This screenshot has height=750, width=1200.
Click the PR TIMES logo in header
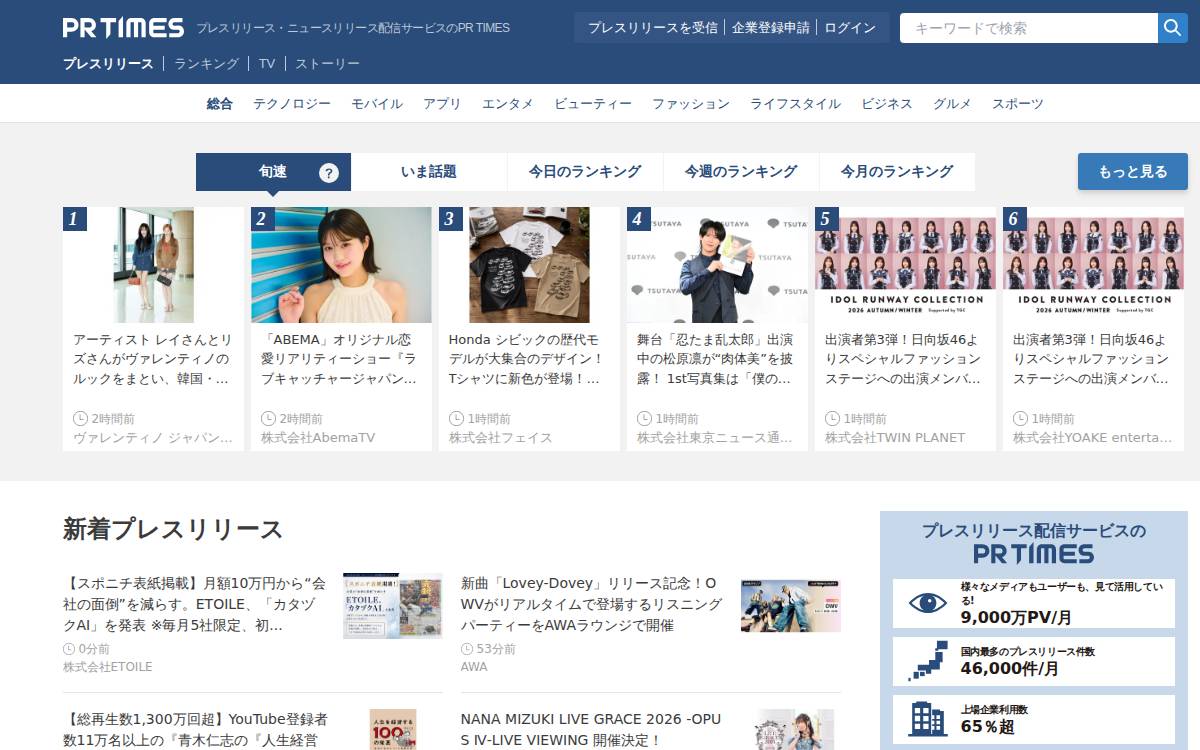(x=123, y=28)
